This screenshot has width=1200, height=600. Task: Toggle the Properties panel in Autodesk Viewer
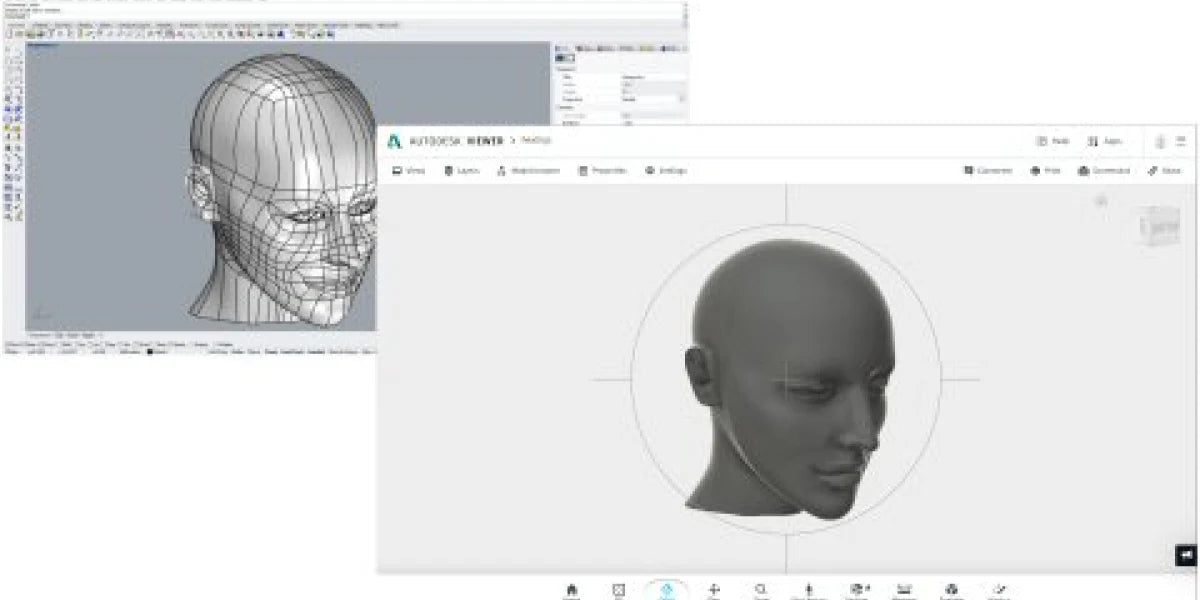(x=602, y=171)
